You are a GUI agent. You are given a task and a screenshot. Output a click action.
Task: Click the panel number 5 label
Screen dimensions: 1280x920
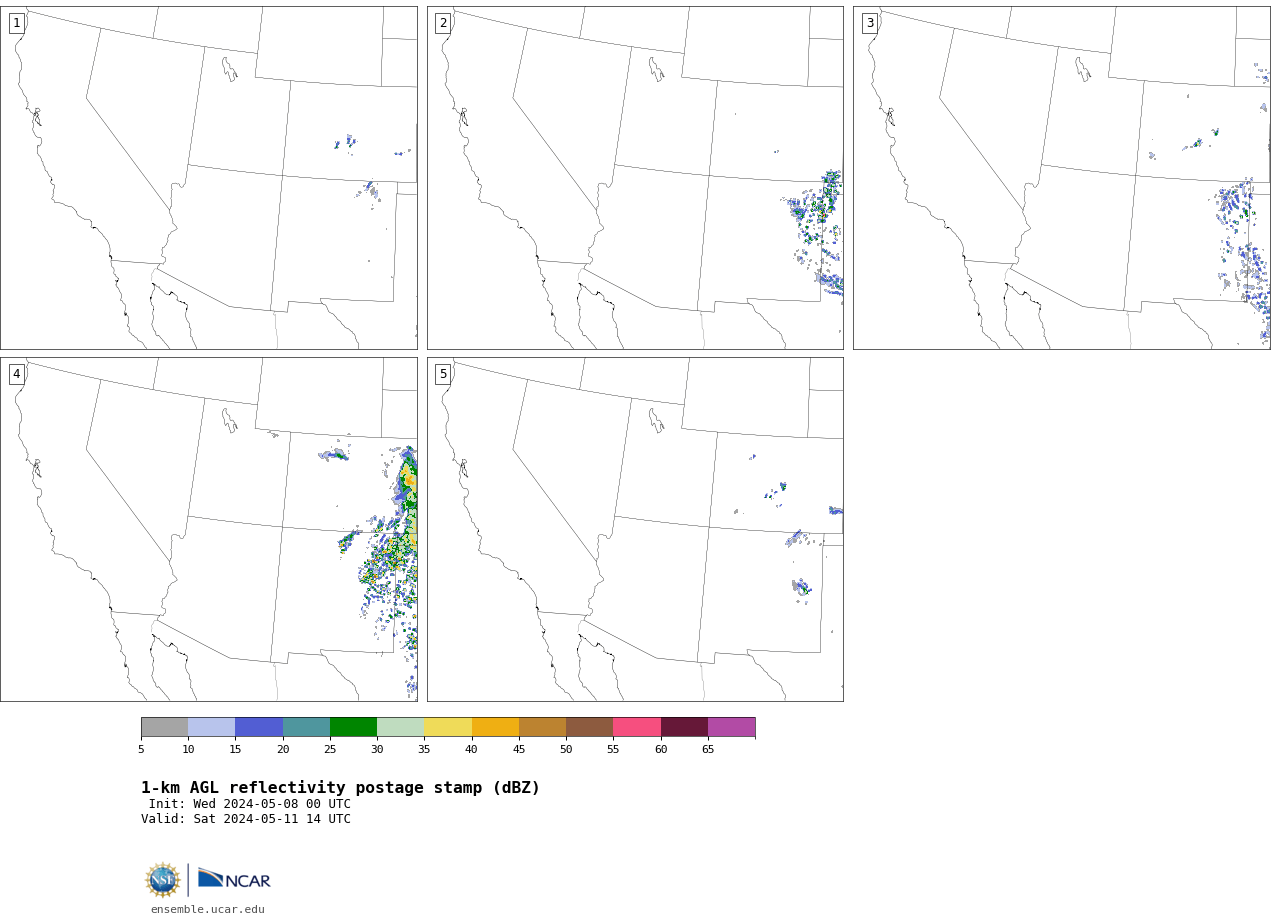(x=443, y=374)
